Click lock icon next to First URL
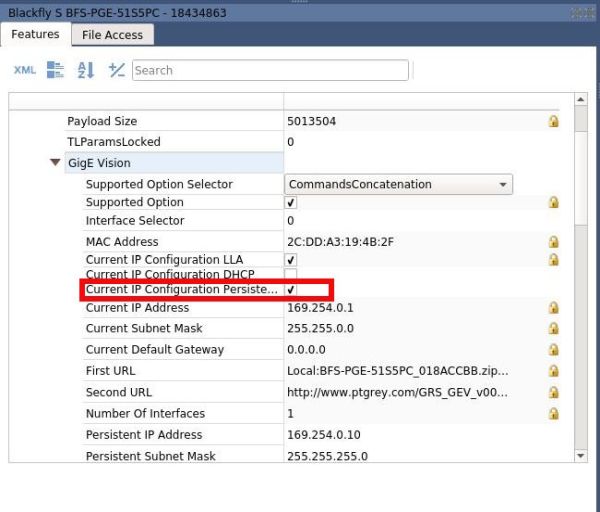Screen dimensions: 600x512 pyautogui.click(x=553, y=370)
